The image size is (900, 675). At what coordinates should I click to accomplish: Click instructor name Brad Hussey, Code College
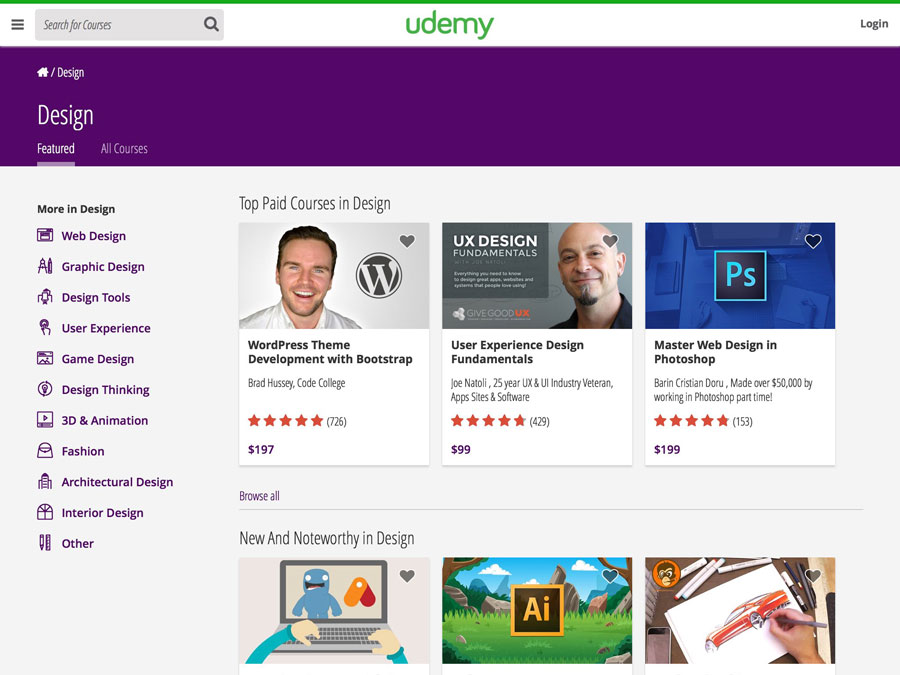point(297,383)
